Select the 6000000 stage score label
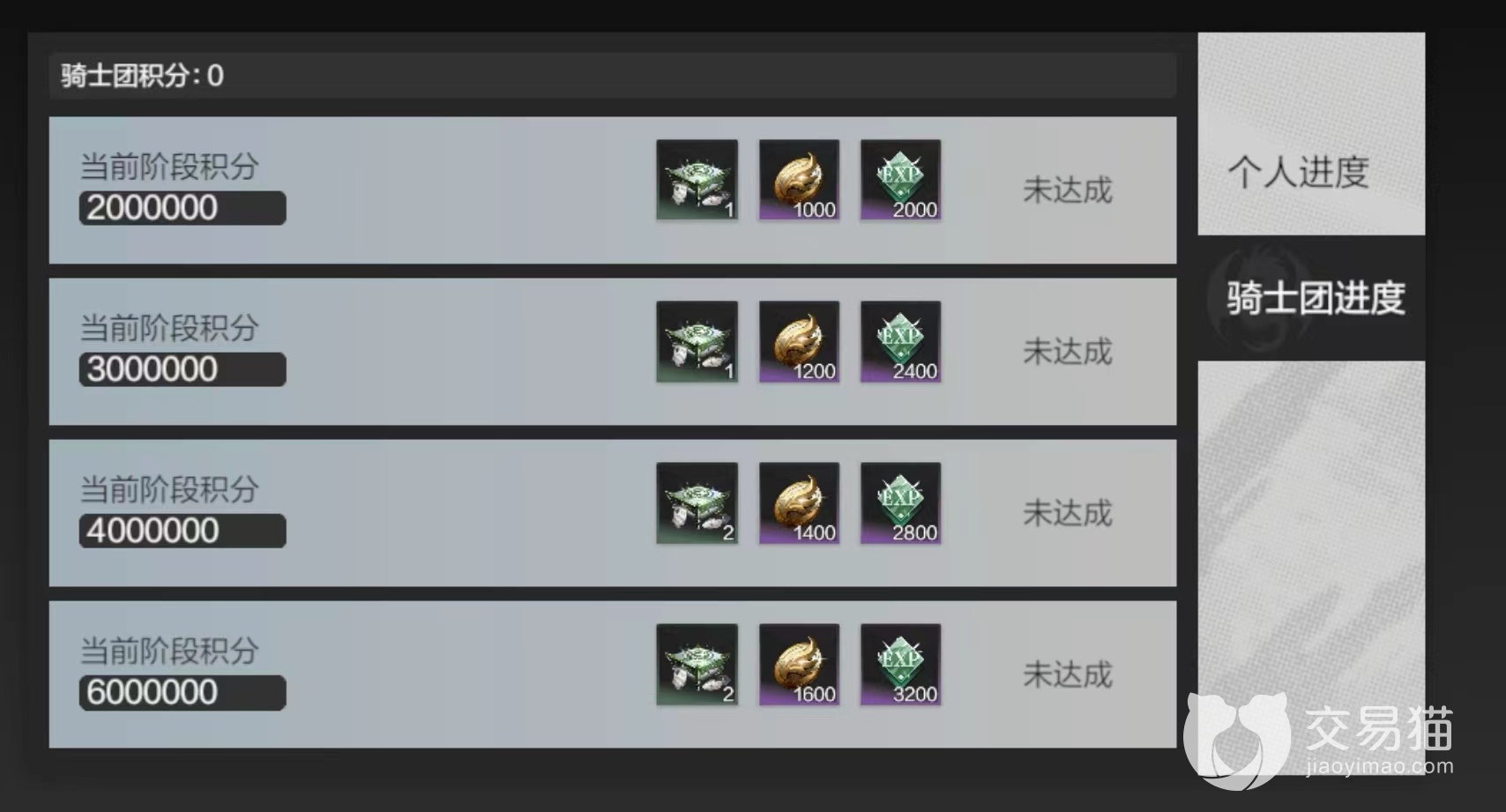The height and width of the screenshot is (812, 1506). pyautogui.click(x=183, y=692)
